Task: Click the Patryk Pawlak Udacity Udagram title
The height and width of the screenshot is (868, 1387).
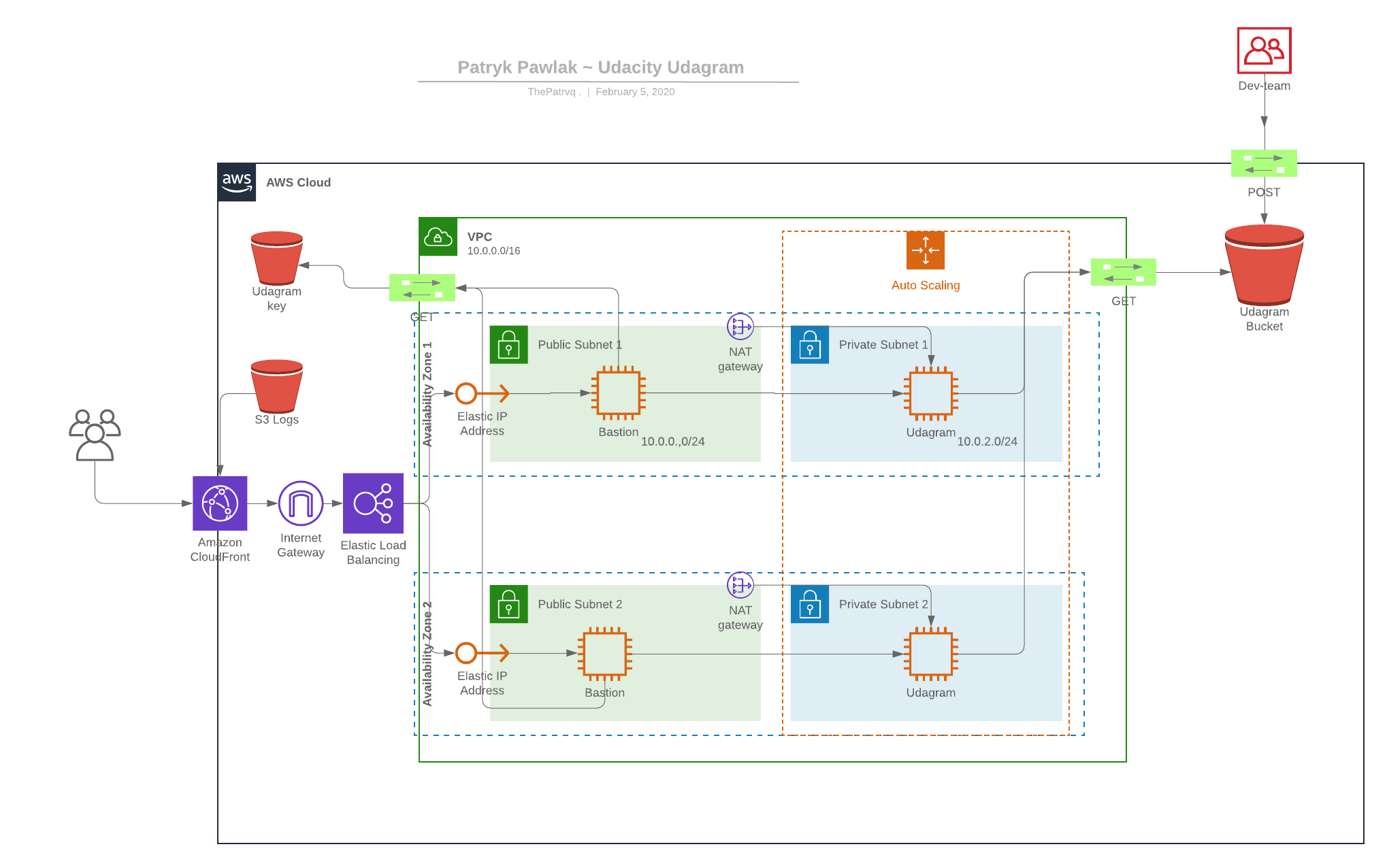Action: (600, 67)
